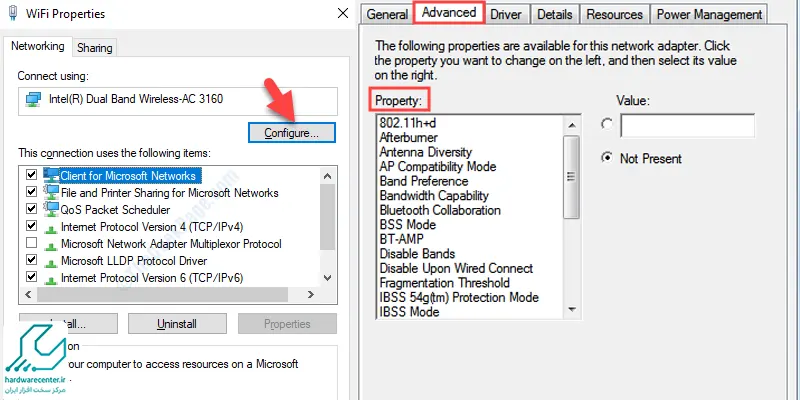Select Band Preference property
The width and height of the screenshot is (800, 400).
[x=423, y=181]
